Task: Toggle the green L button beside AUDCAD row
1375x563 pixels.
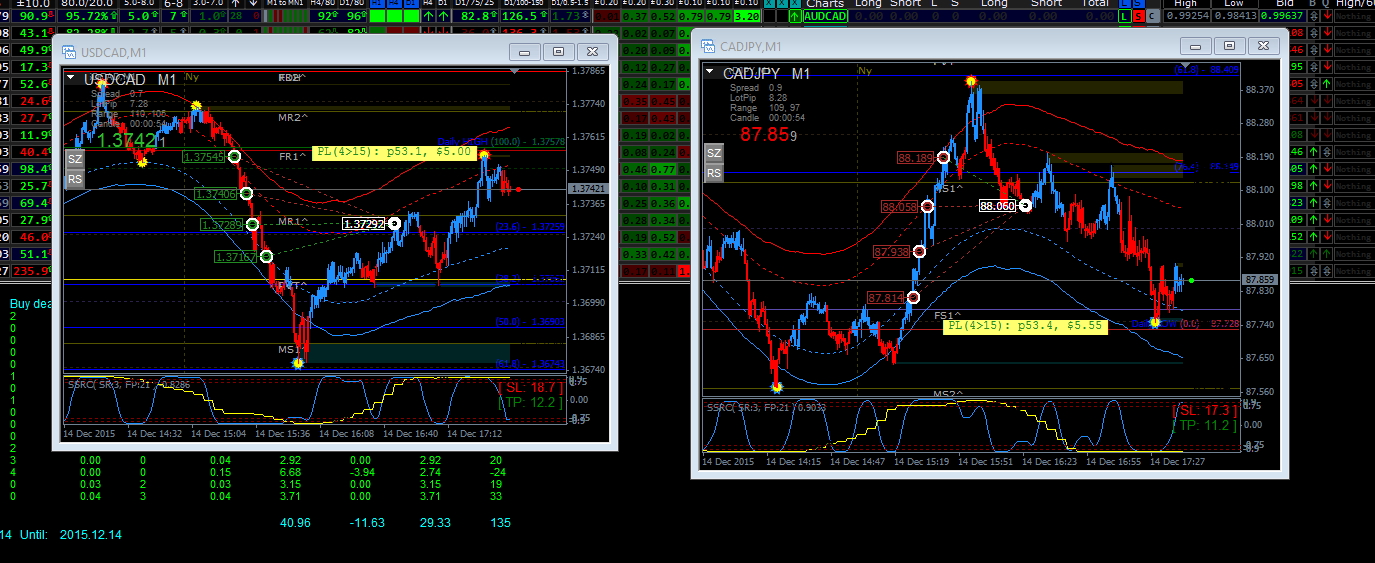Action: click(1125, 16)
